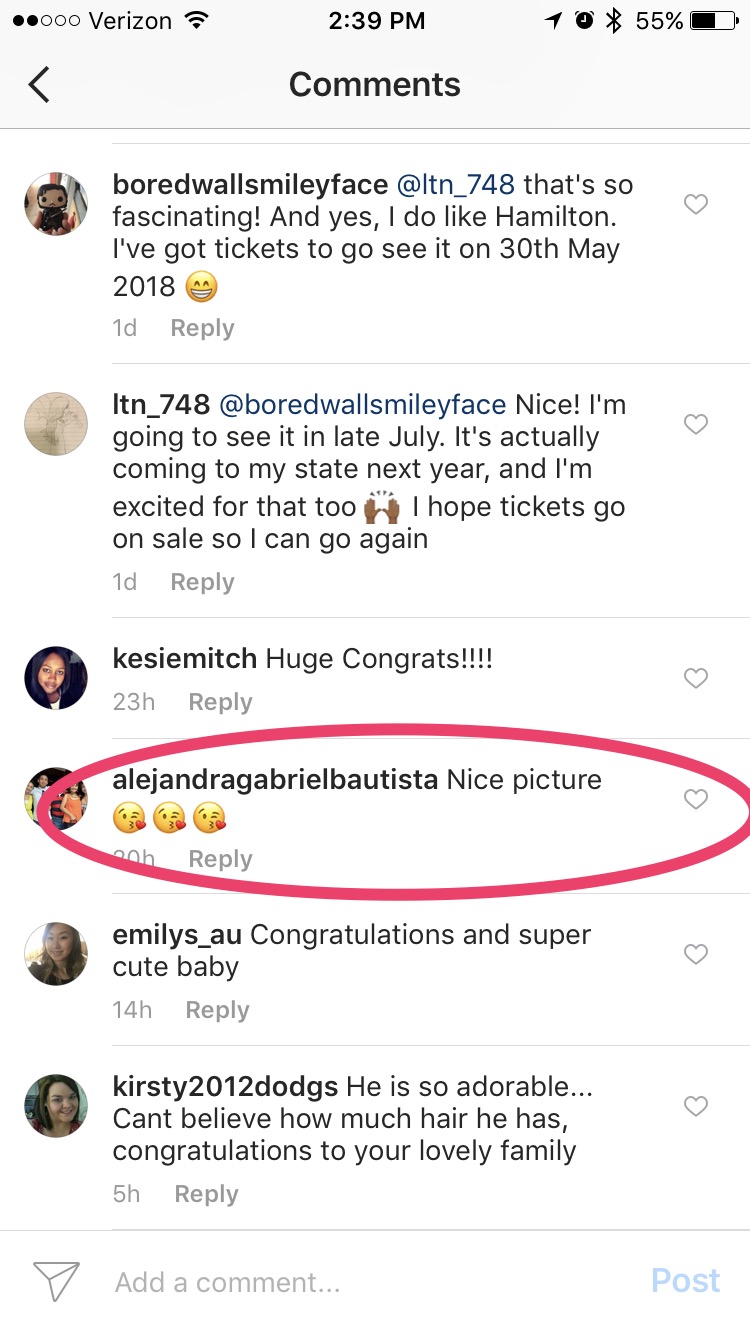View kesiemitch's profile photo
The image size is (750, 1334).
tap(56, 678)
